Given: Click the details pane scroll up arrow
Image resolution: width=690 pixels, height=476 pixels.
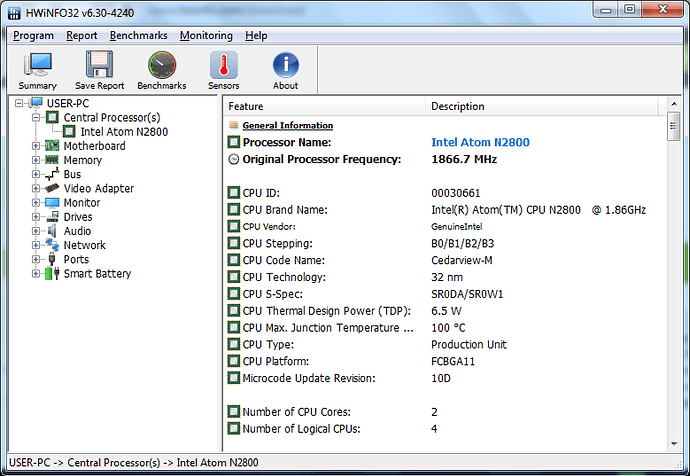Looking at the screenshot, I should point(674,104).
